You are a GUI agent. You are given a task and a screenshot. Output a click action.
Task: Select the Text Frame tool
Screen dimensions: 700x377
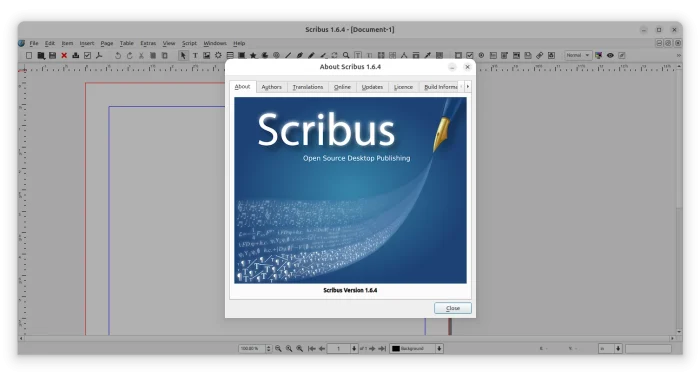coord(195,55)
